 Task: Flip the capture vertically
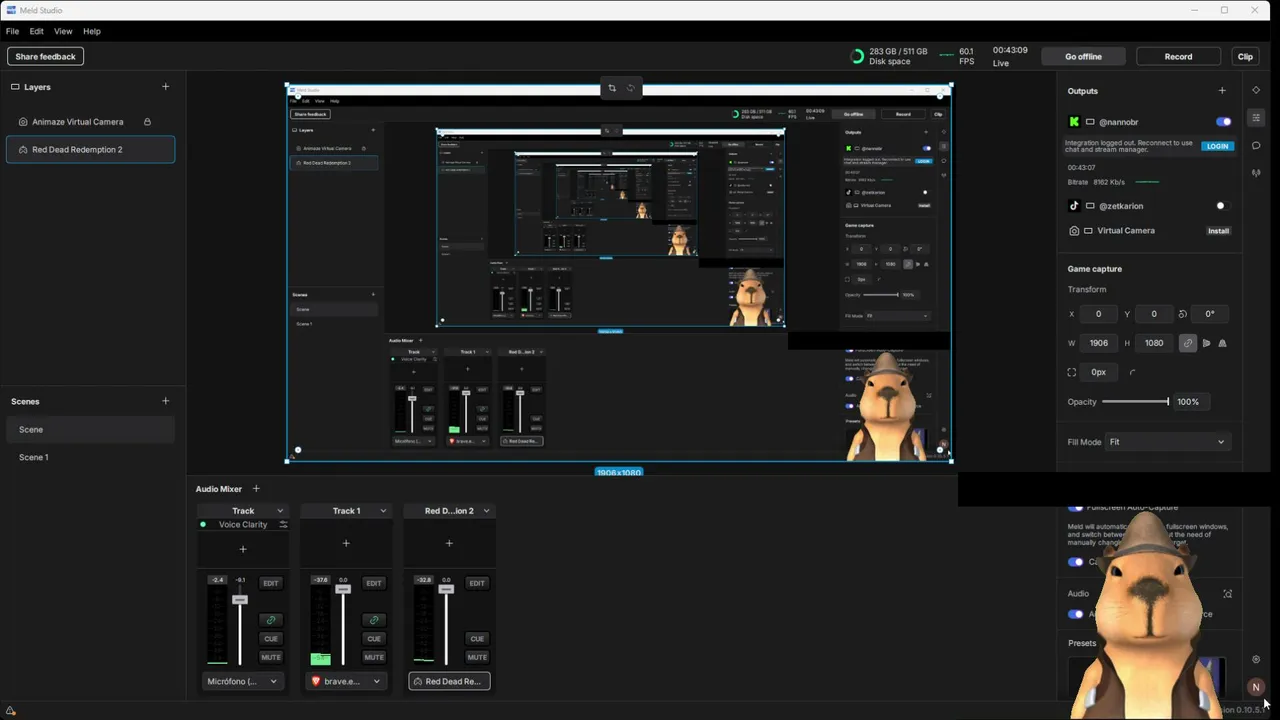1222,343
